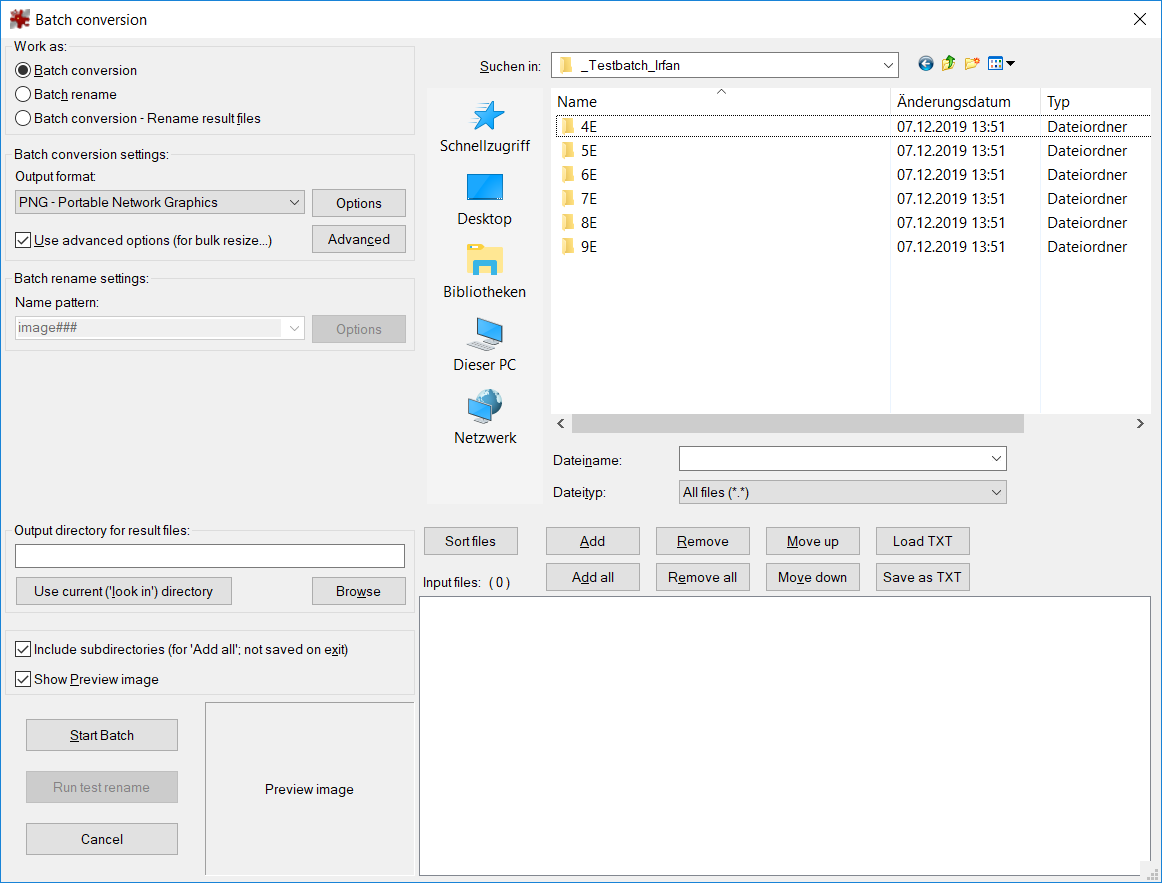Expand the Output format dropdown
Image resolution: width=1162 pixels, height=883 pixels.
[160, 203]
